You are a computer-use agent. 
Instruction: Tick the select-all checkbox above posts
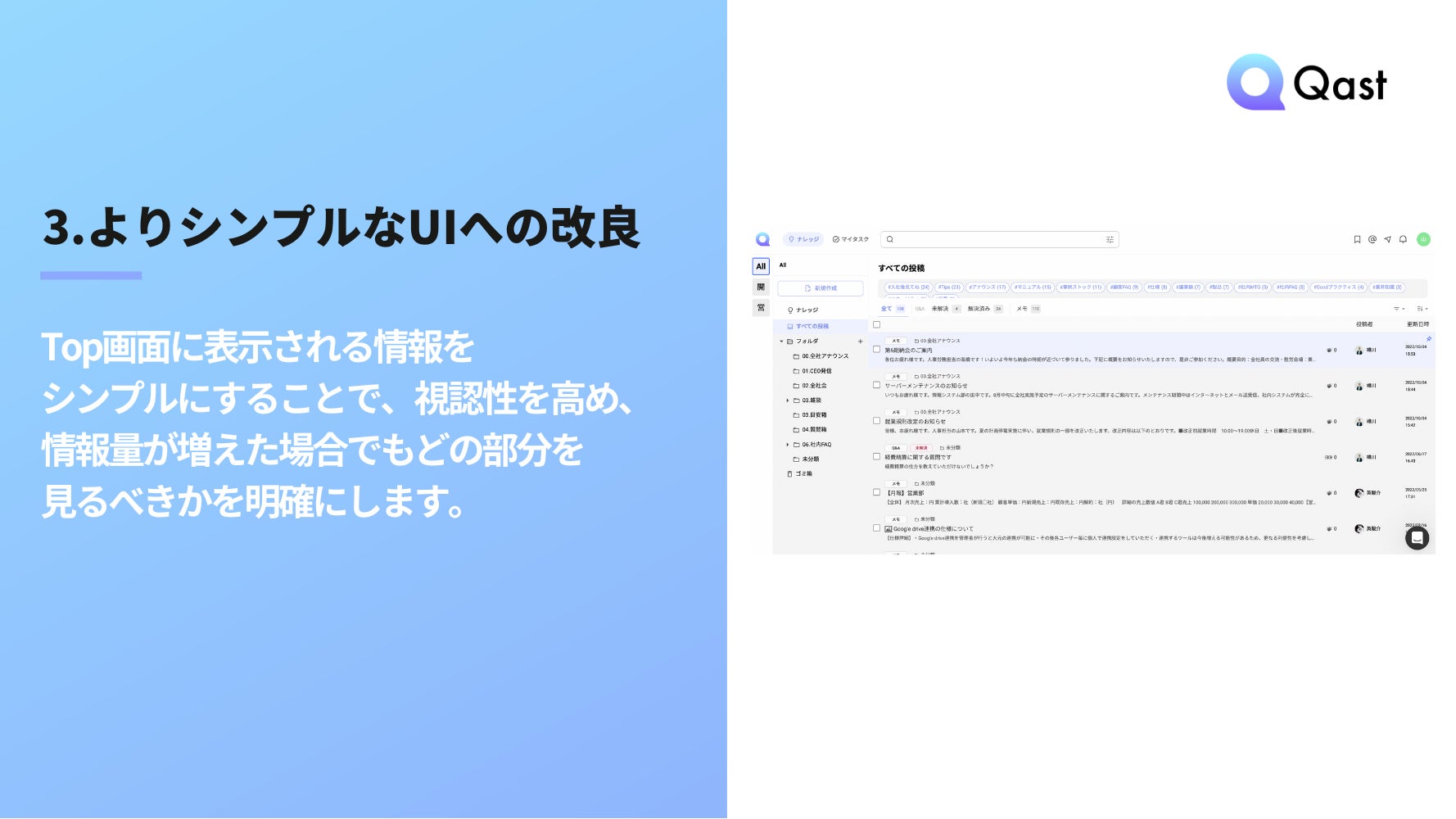click(876, 325)
